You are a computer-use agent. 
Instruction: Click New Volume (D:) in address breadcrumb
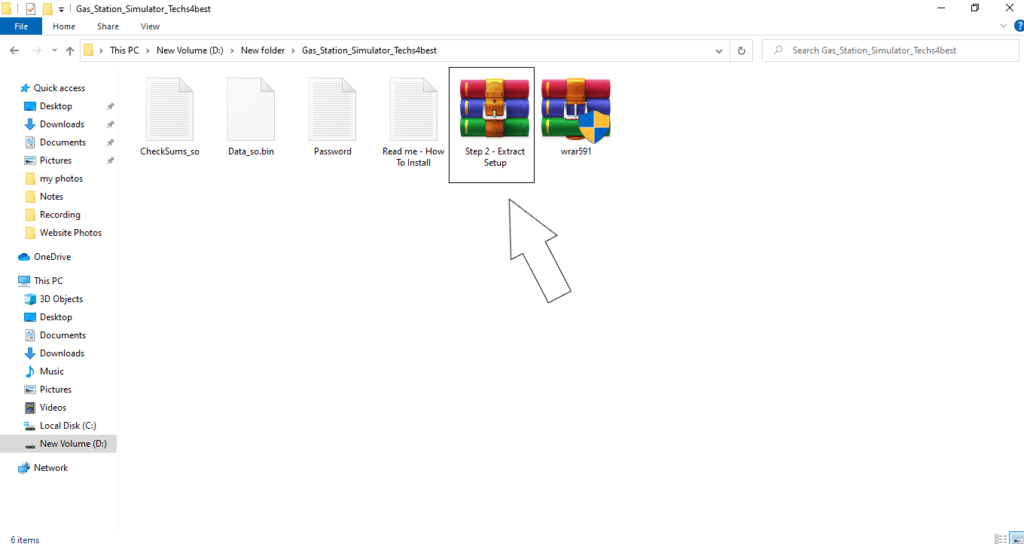tap(190, 50)
